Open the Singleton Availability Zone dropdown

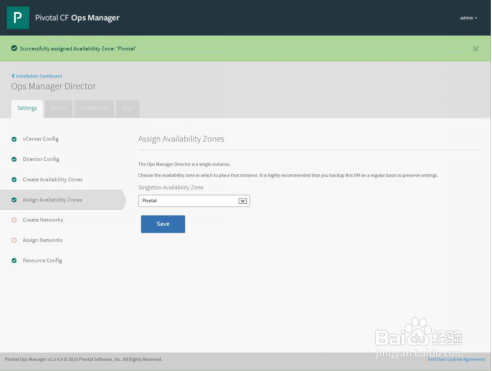tap(194, 201)
